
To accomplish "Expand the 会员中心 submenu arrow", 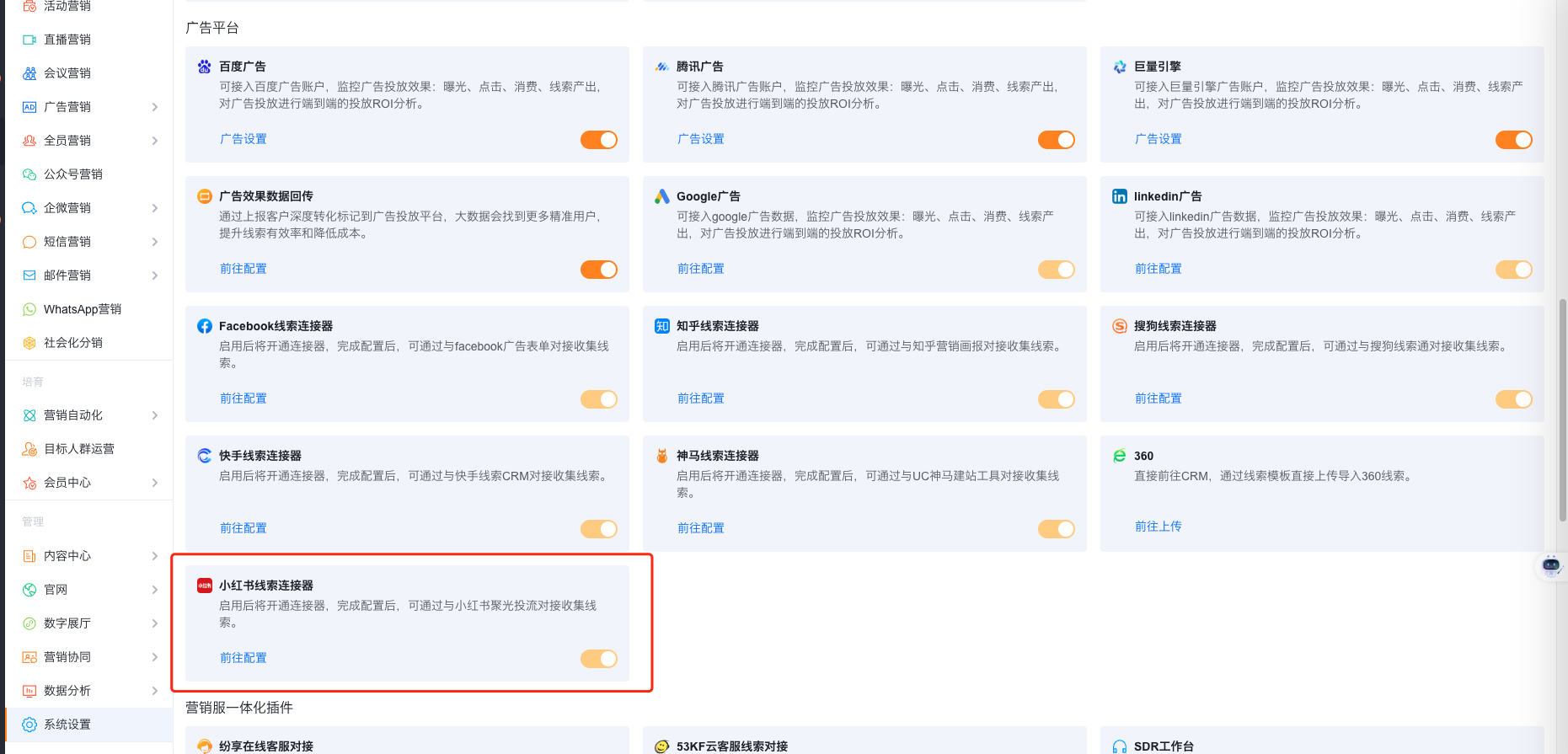I will pos(155,483).
